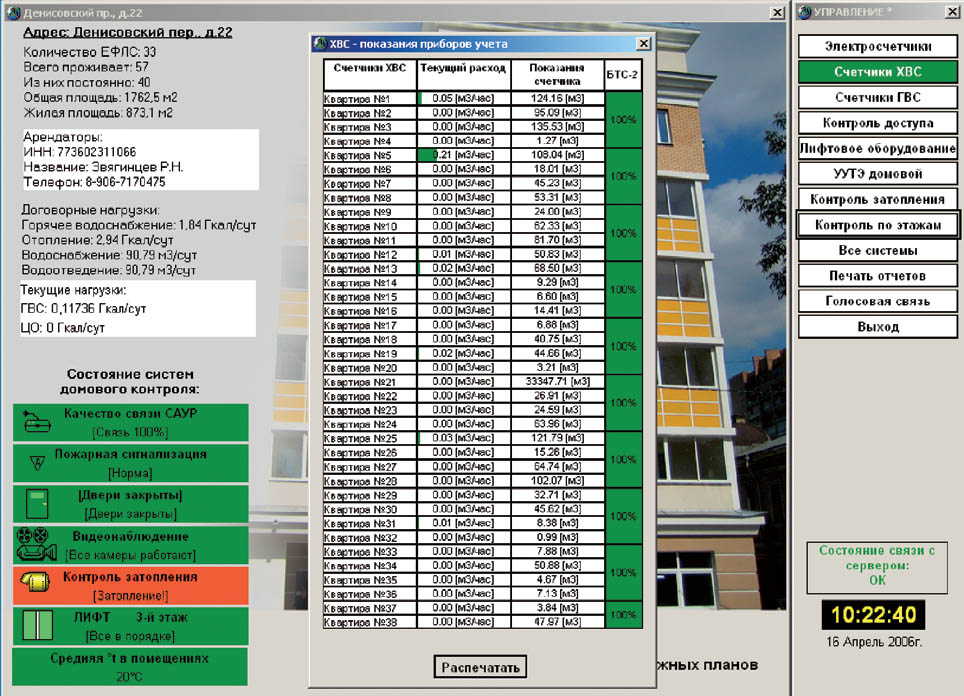The height and width of the screenshot is (696, 964).
Task: Click the red Затопление! alert tile
Action: click(x=130, y=585)
